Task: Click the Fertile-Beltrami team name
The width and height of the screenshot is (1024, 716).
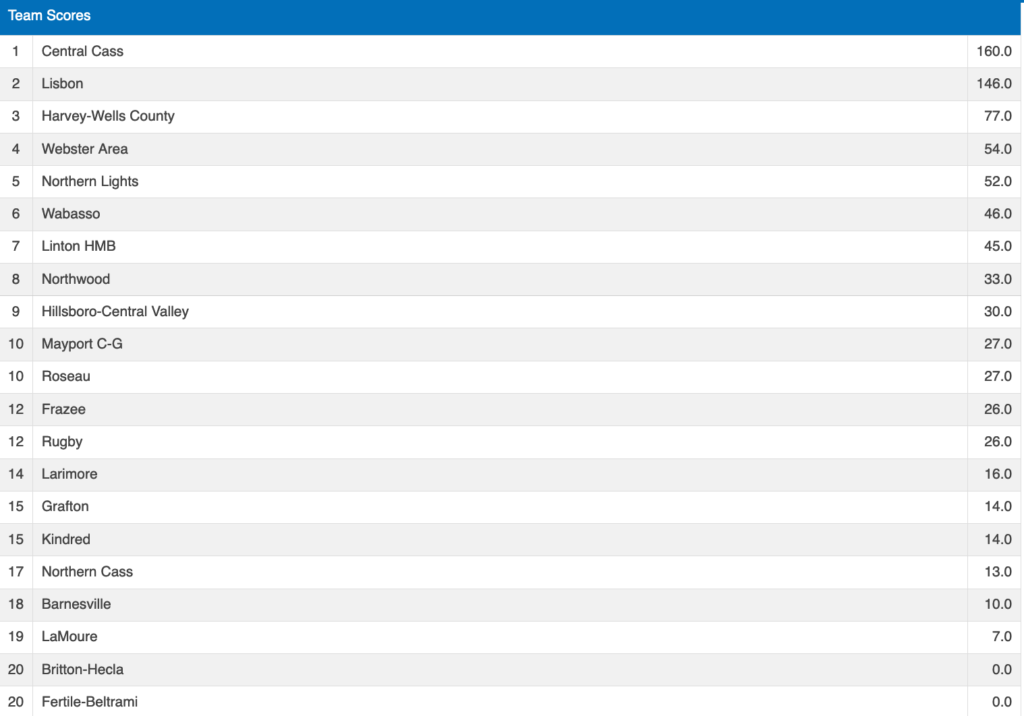Action: (x=90, y=702)
